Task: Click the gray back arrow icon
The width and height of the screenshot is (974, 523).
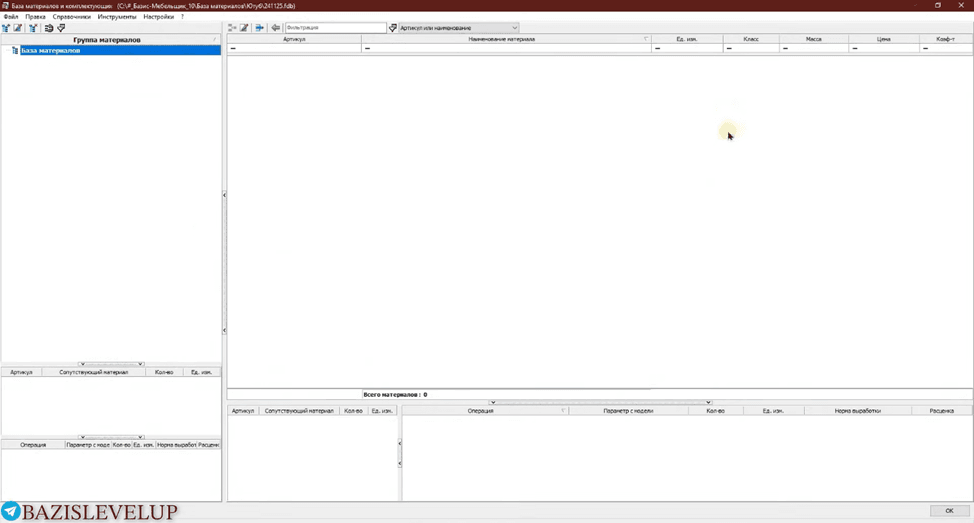Action: (x=275, y=28)
